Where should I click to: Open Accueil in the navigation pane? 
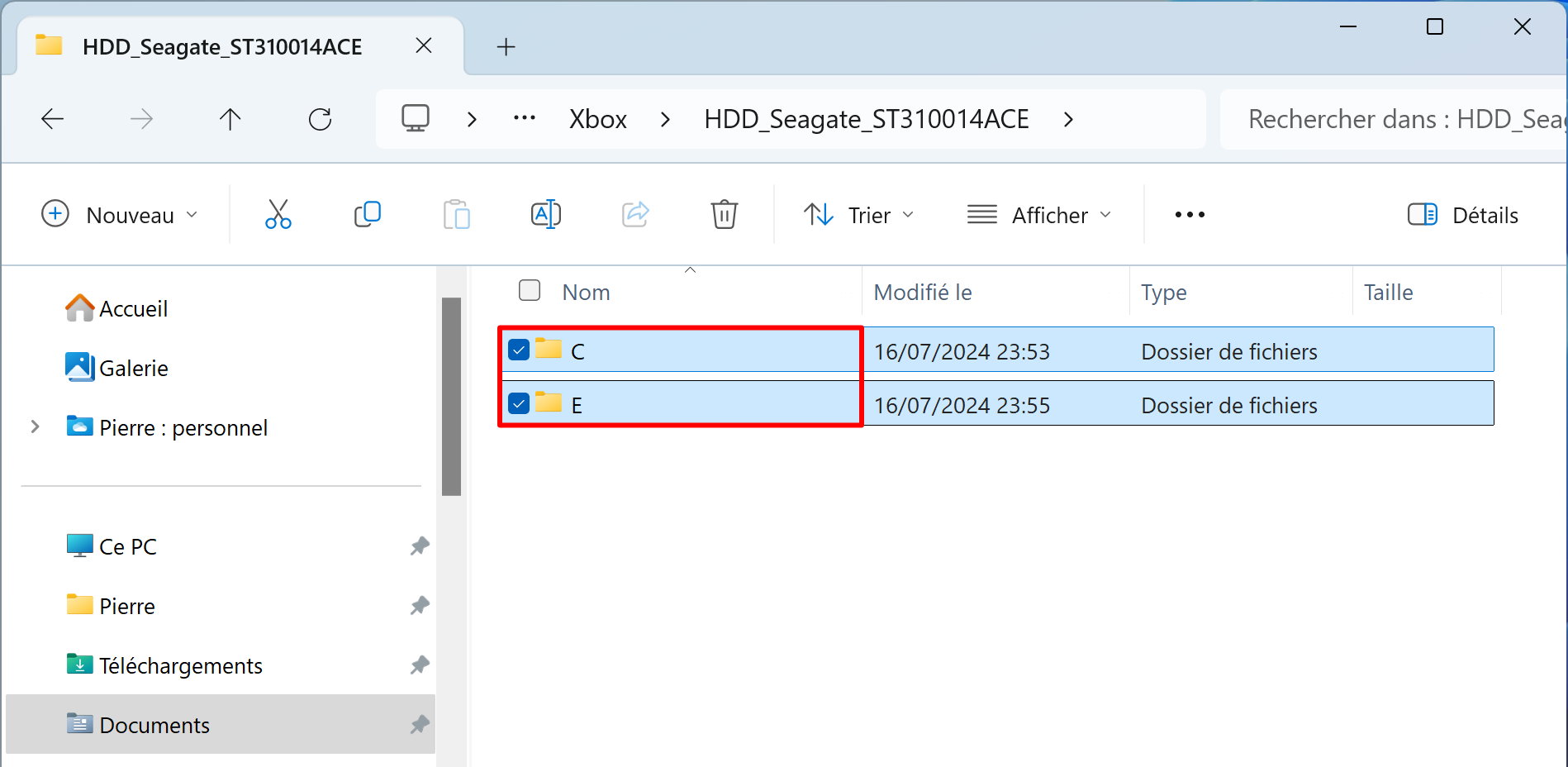click(116, 308)
